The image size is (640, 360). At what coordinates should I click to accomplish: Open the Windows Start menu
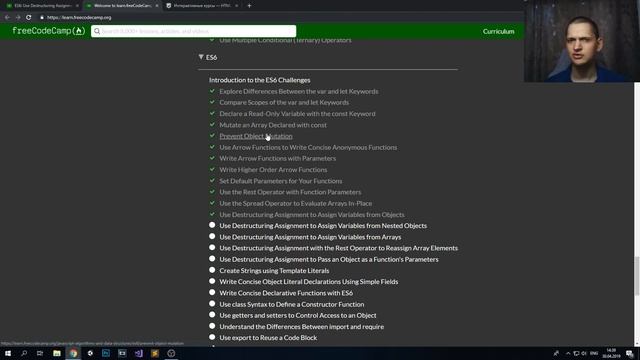point(8,353)
